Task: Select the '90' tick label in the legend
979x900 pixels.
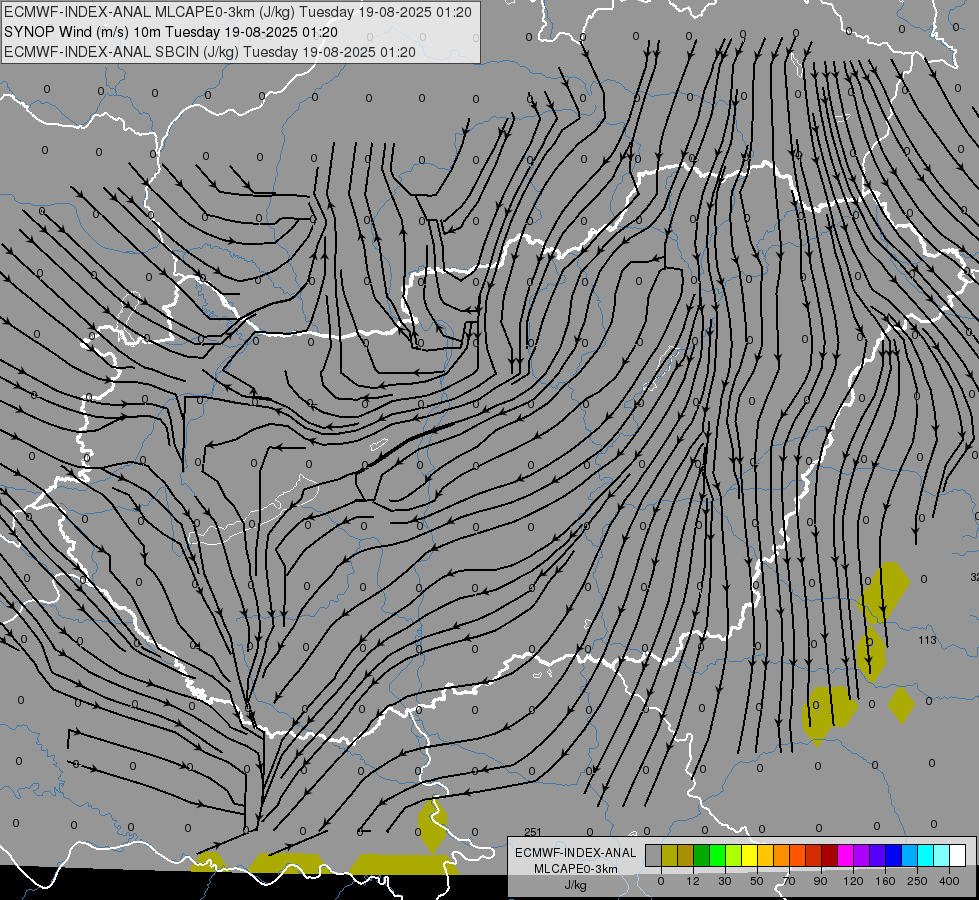Action: click(x=821, y=881)
